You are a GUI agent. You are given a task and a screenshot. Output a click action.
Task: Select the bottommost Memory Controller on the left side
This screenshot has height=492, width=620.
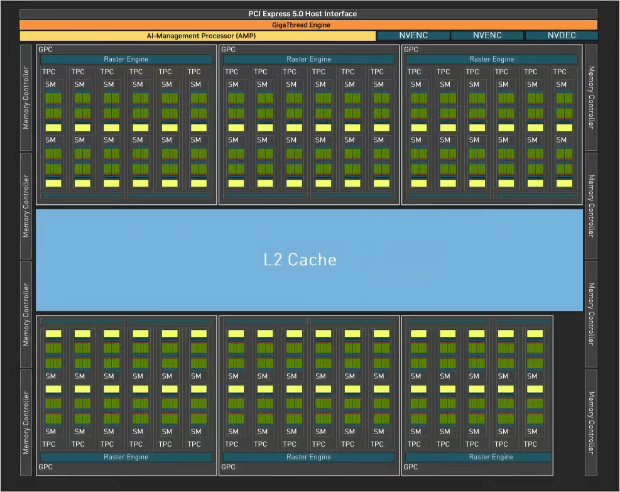pos(26,422)
